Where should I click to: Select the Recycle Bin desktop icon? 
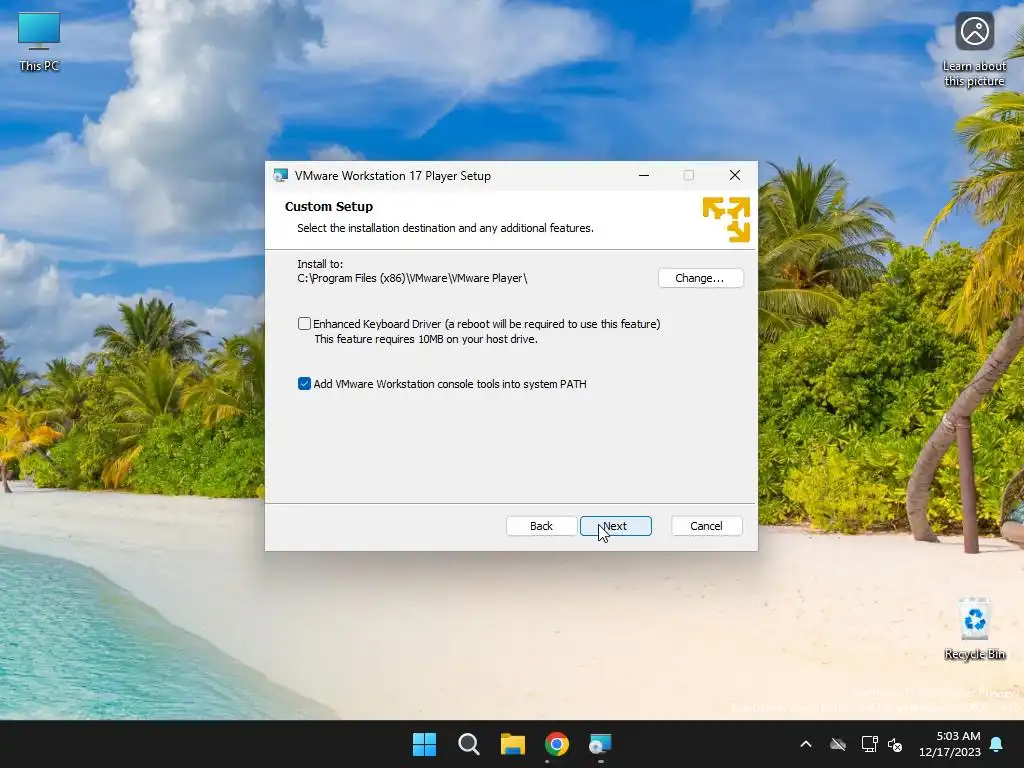[974, 629]
